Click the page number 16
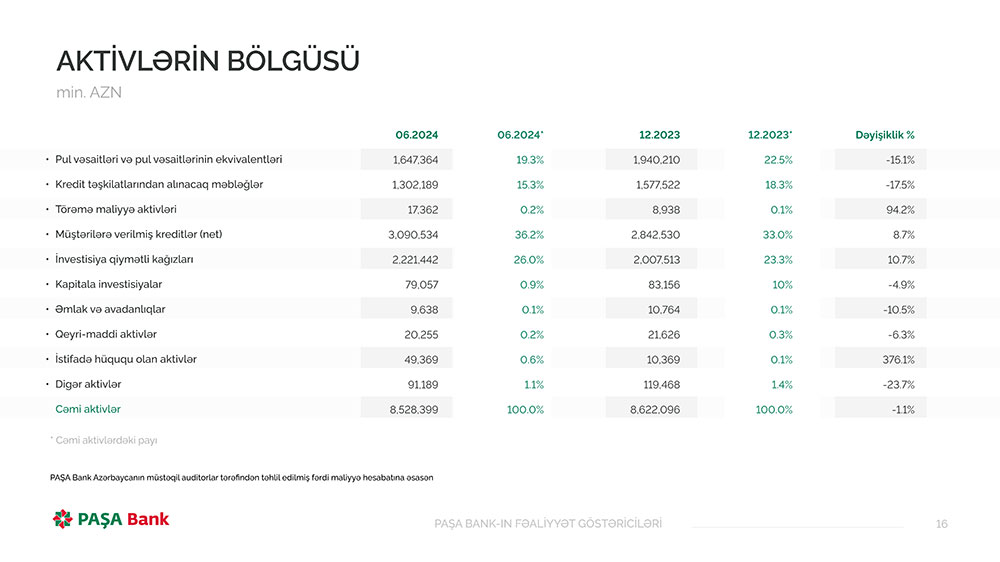Viewport: 1000px width, 562px height. [x=941, y=524]
